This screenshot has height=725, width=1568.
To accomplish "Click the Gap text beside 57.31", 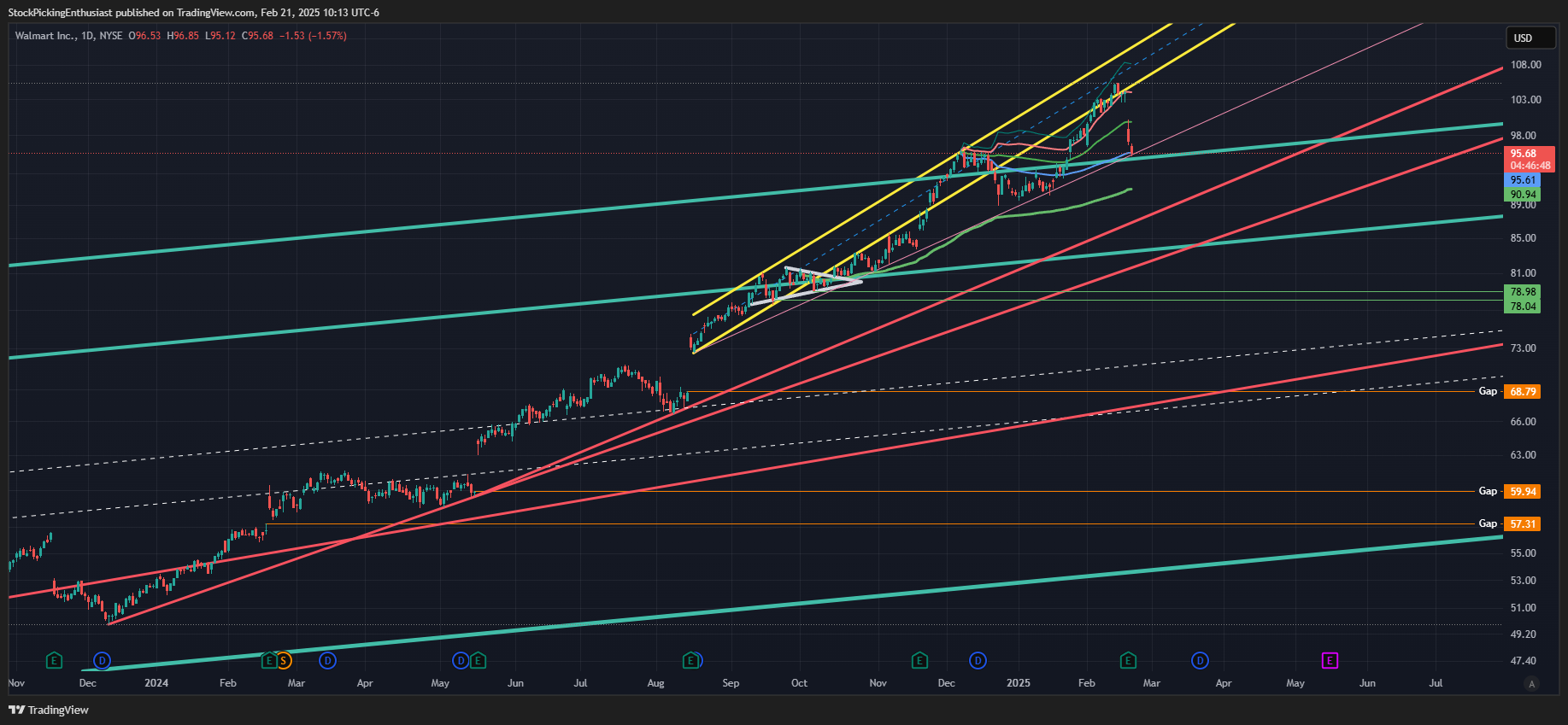I will click(x=1488, y=523).
